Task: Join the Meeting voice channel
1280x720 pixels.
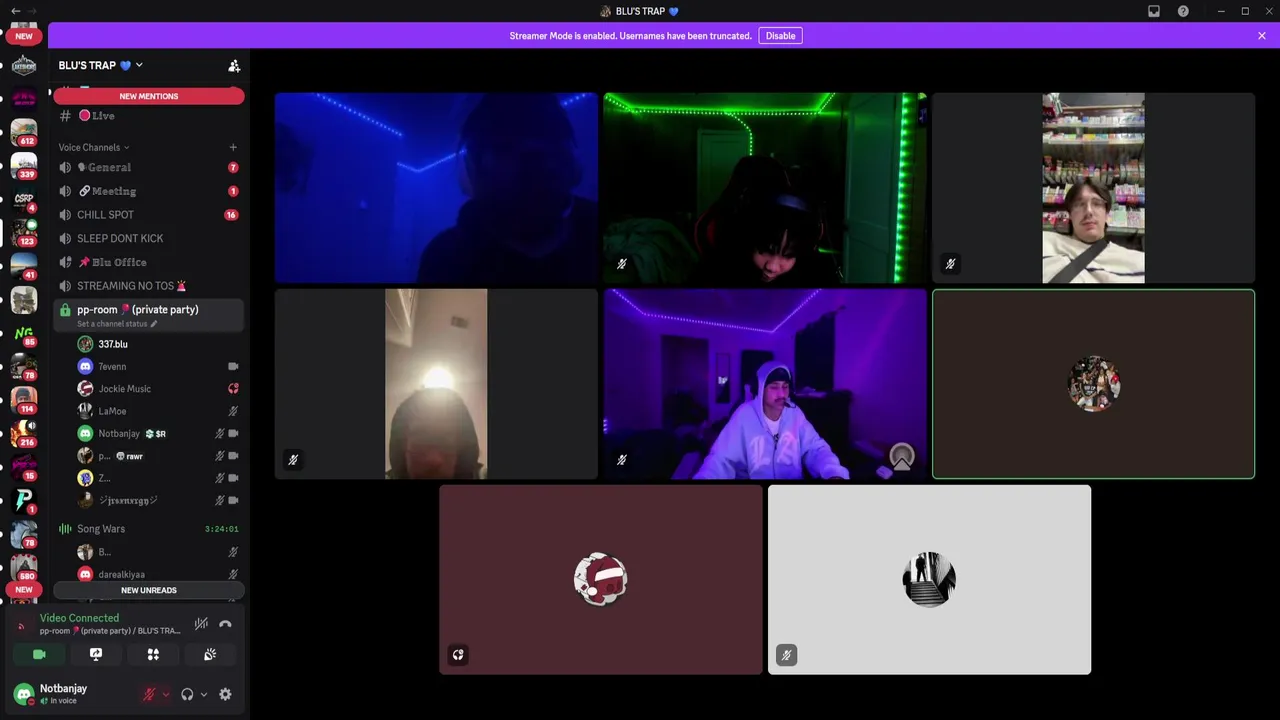Action: pyautogui.click(x=148, y=191)
